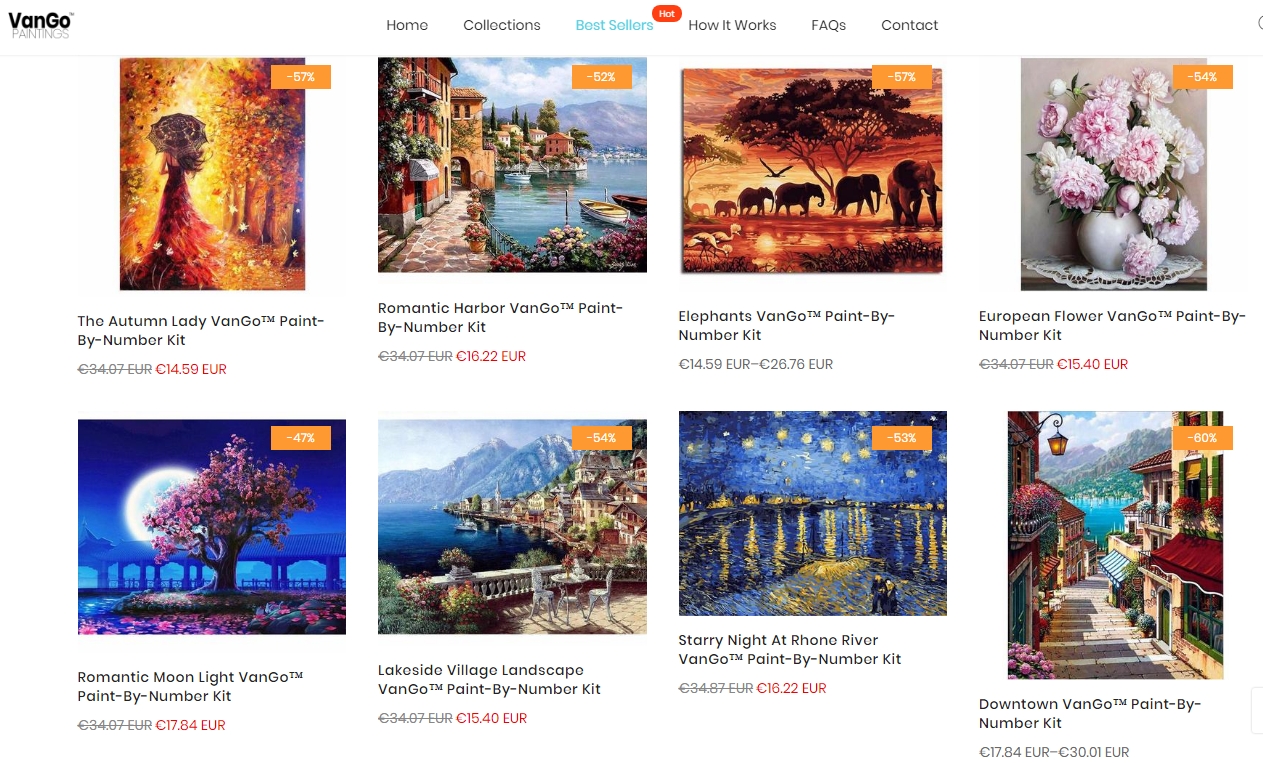The image size is (1263, 763).
Task: Open Starry Night At Rhone River title link
Action: (790, 649)
